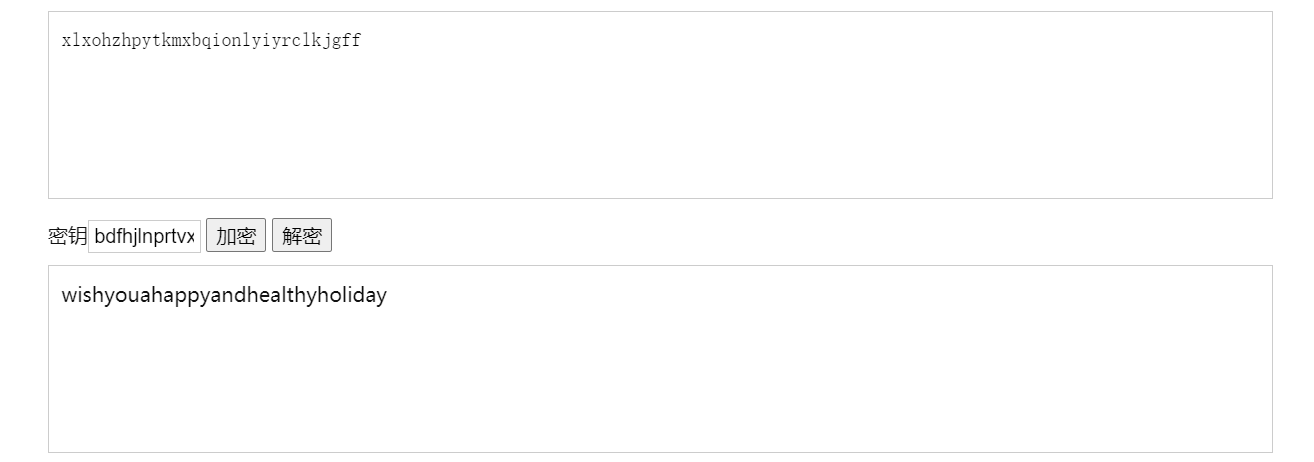
Task: Click the bottom-right corner of the upper textarea
Action: [x=1264, y=191]
